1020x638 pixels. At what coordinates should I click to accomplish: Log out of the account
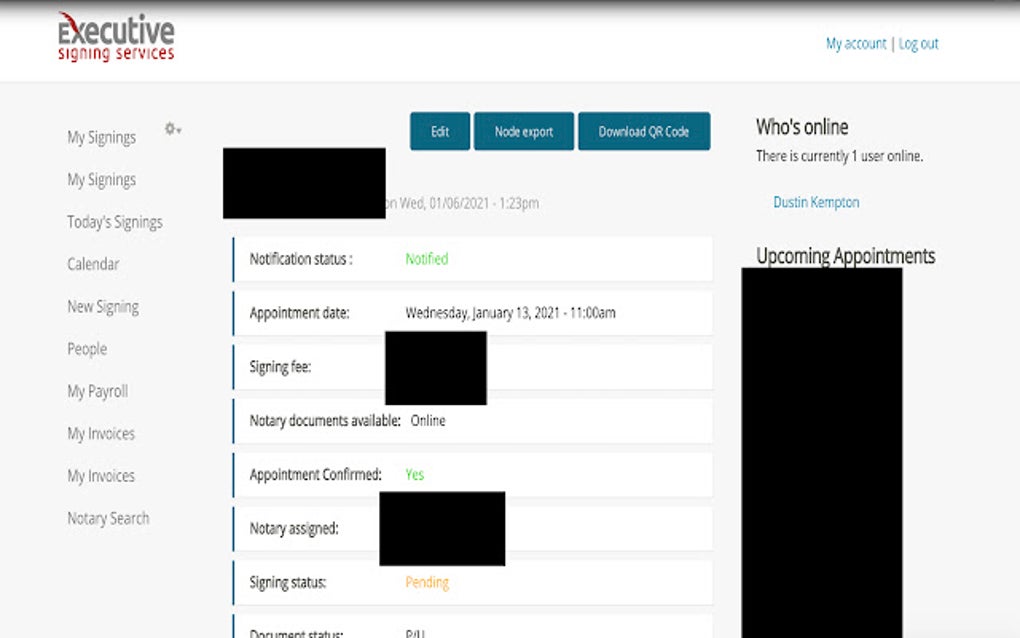coord(919,44)
